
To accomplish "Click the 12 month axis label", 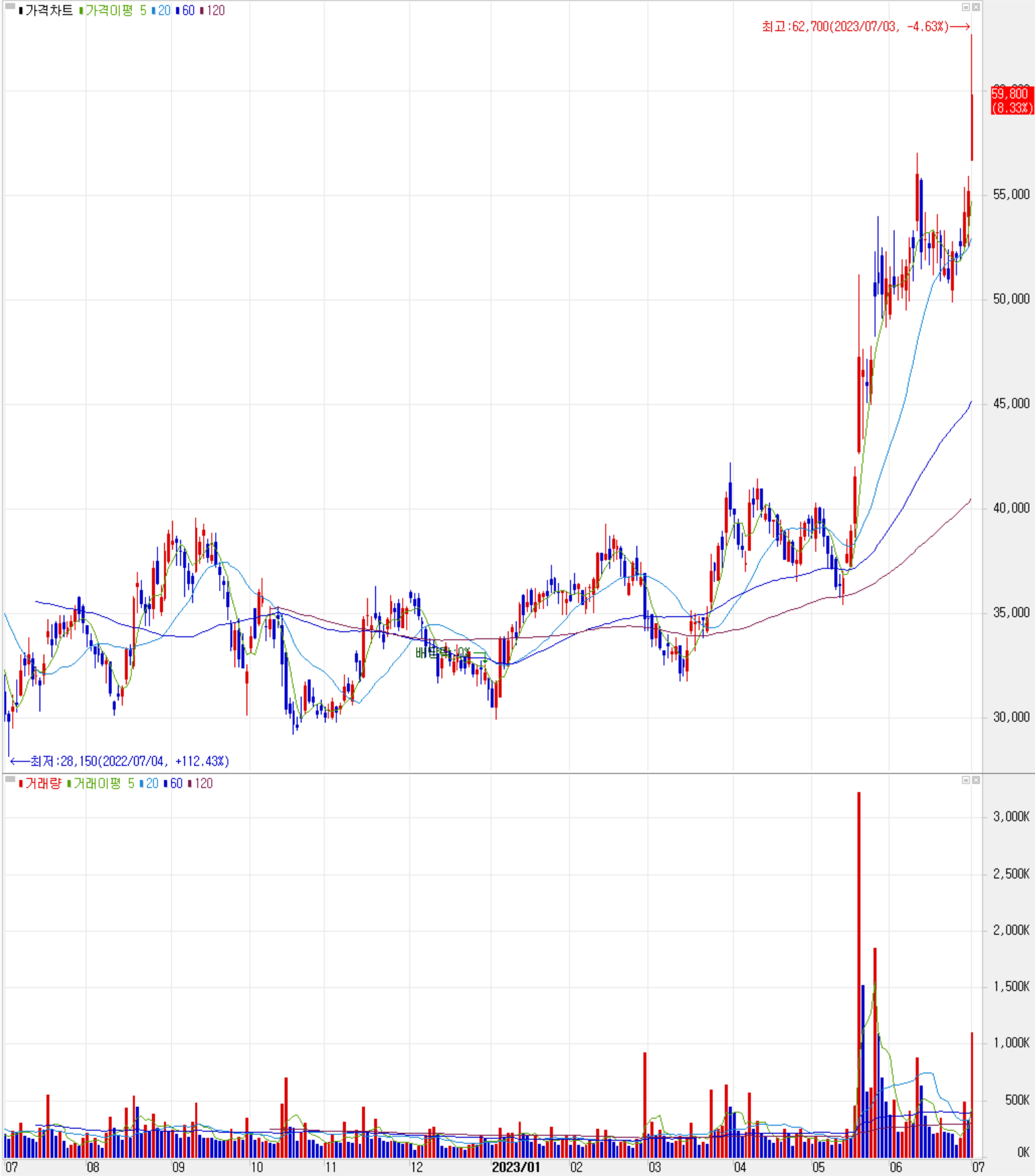I will [x=417, y=1167].
